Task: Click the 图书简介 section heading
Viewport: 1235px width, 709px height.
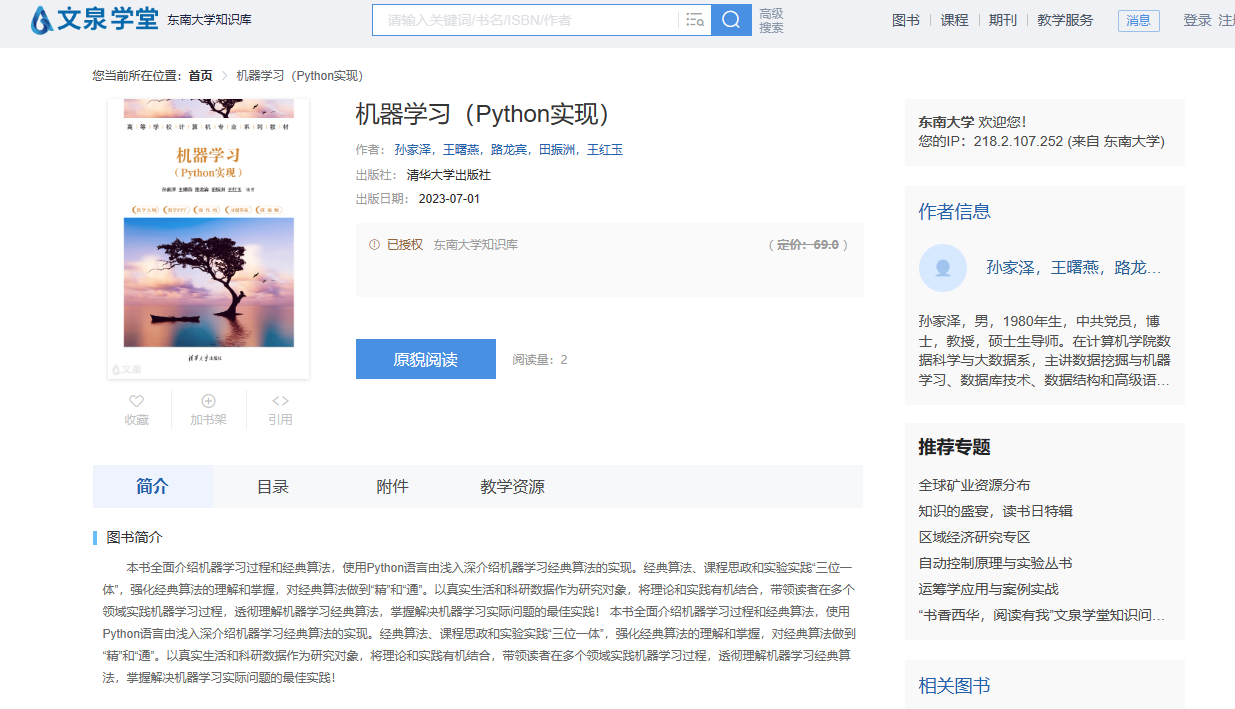Action: pos(134,537)
